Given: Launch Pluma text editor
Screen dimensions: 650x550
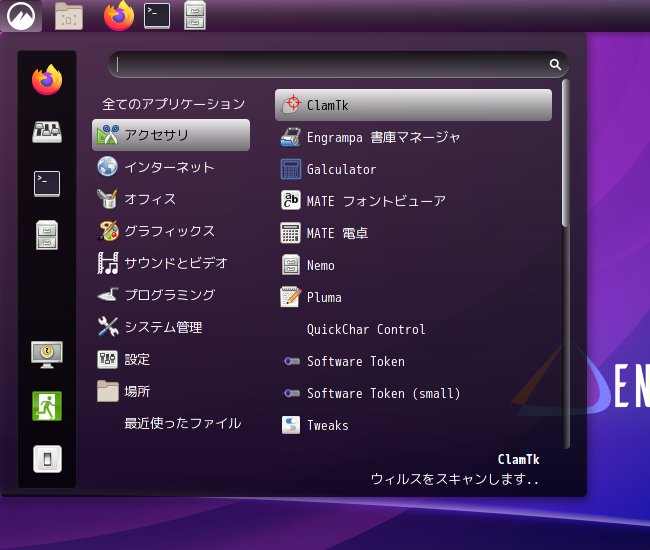Looking at the screenshot, I should click(413, 297).
